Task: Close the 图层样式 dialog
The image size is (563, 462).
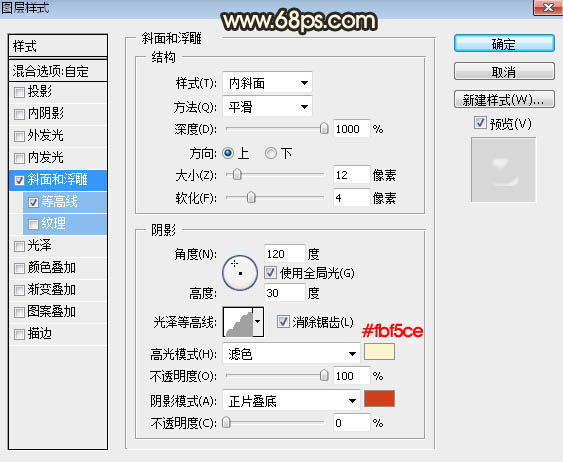Action: [x=548, y=7]
